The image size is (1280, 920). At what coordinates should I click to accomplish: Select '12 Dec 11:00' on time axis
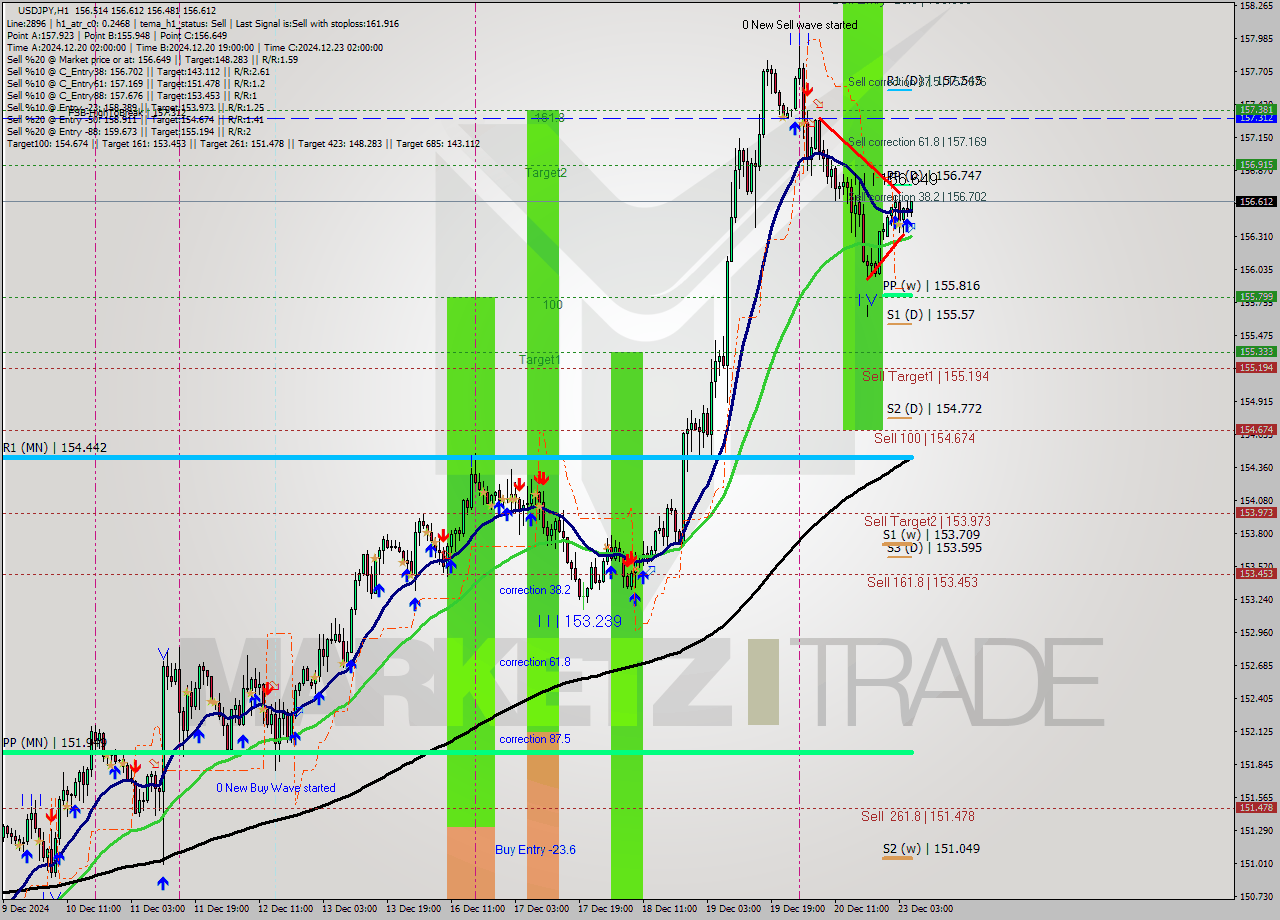click(x=286, y=909)
